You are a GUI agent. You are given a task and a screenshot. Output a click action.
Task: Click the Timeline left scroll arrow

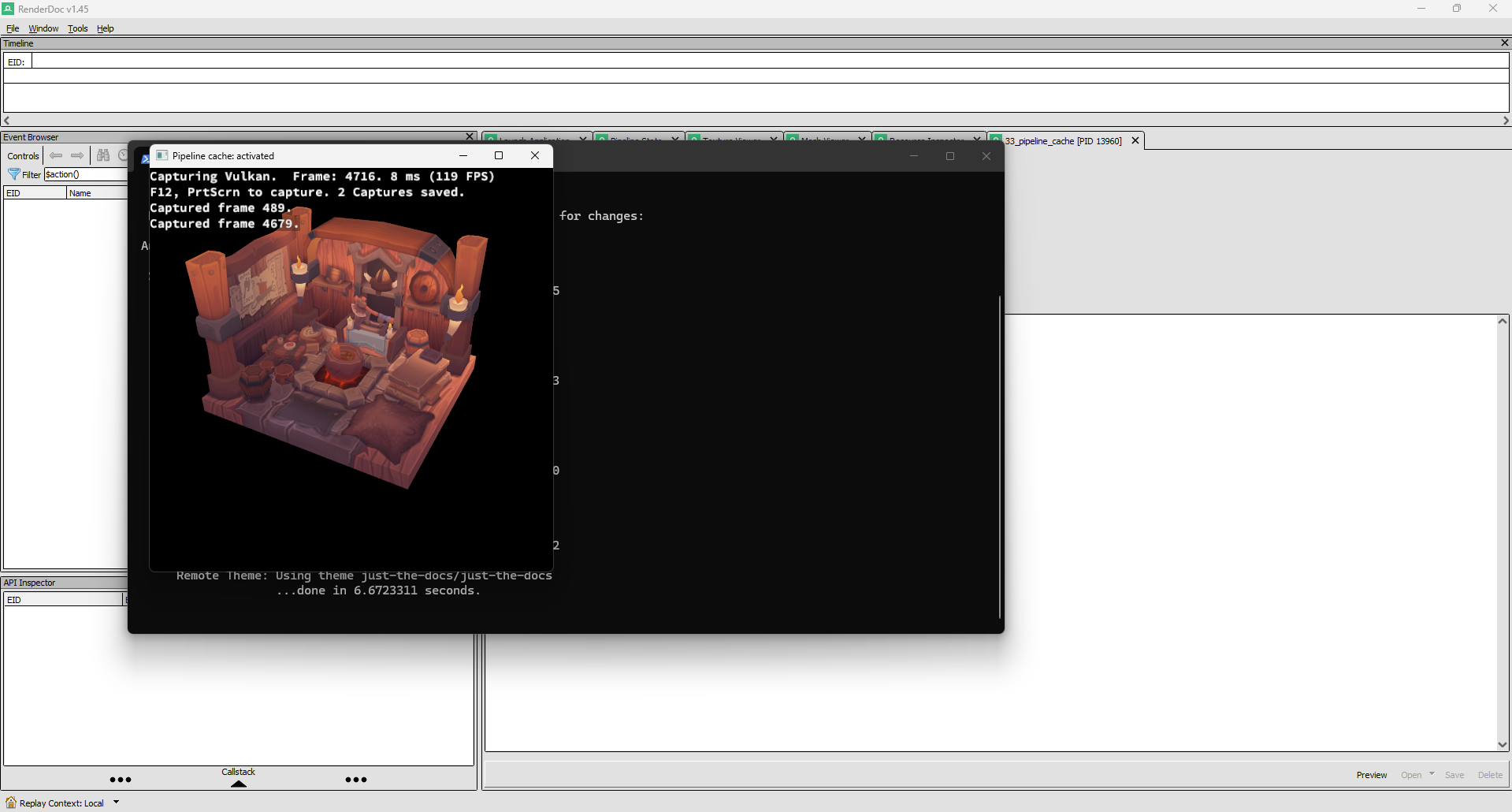pos(7,121)
